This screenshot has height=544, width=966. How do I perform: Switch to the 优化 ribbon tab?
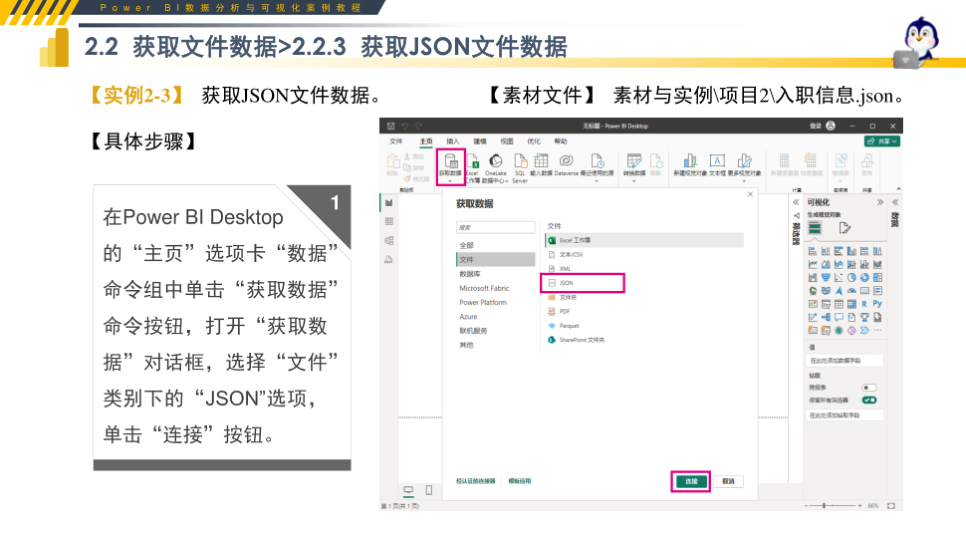pos(534,142)
